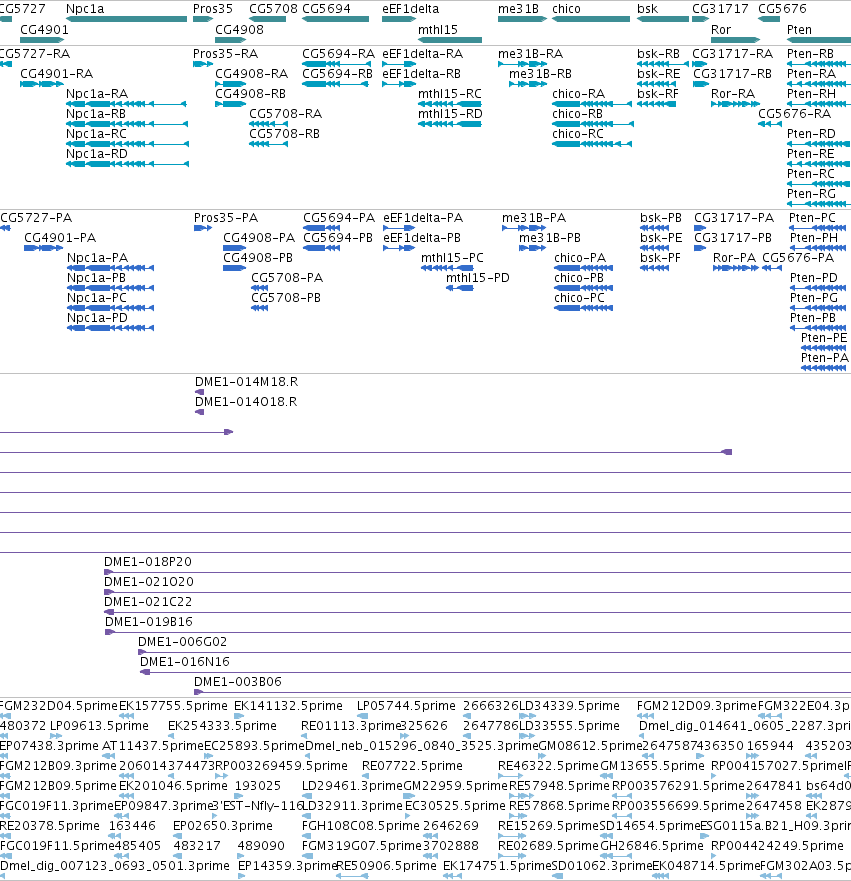Click transcript CG5676-RA

[x=794, y=114]
